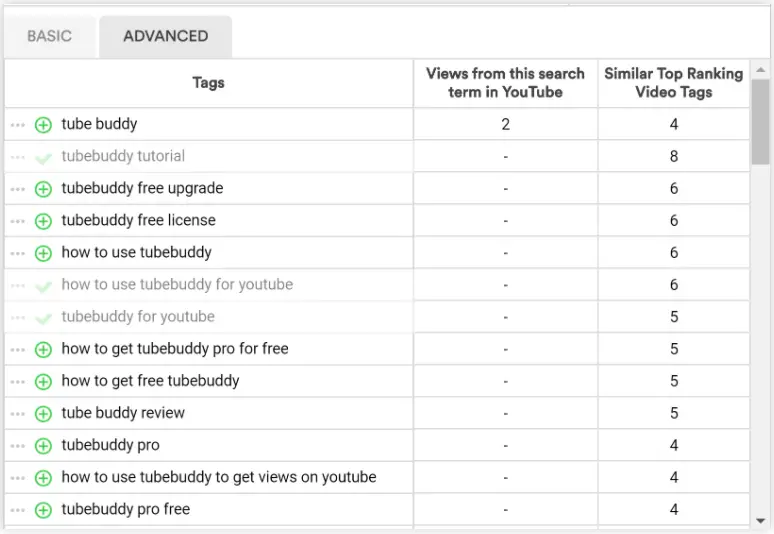Open ellipsis options for 'tube buddy' row
The height and width of the screenshot is (534, 774).
[x=18, y=125]
